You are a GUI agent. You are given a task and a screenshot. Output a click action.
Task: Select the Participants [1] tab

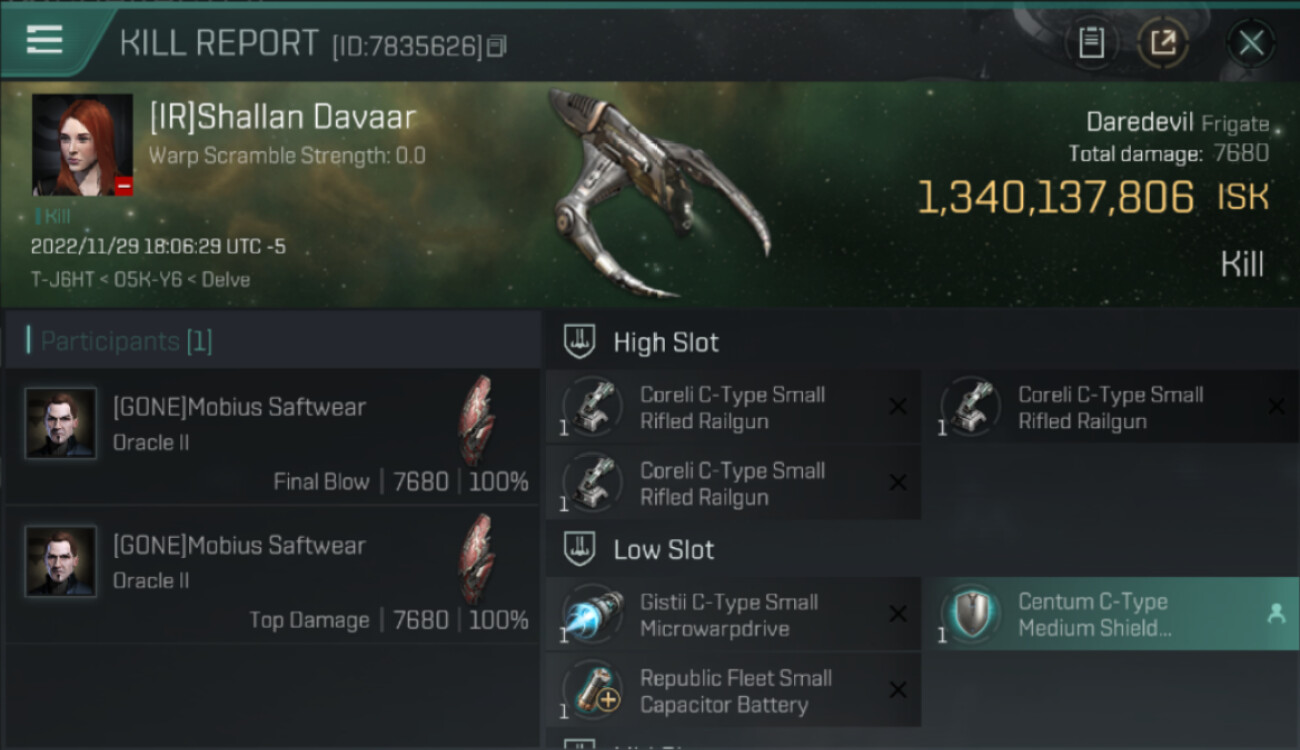[126, 342]
